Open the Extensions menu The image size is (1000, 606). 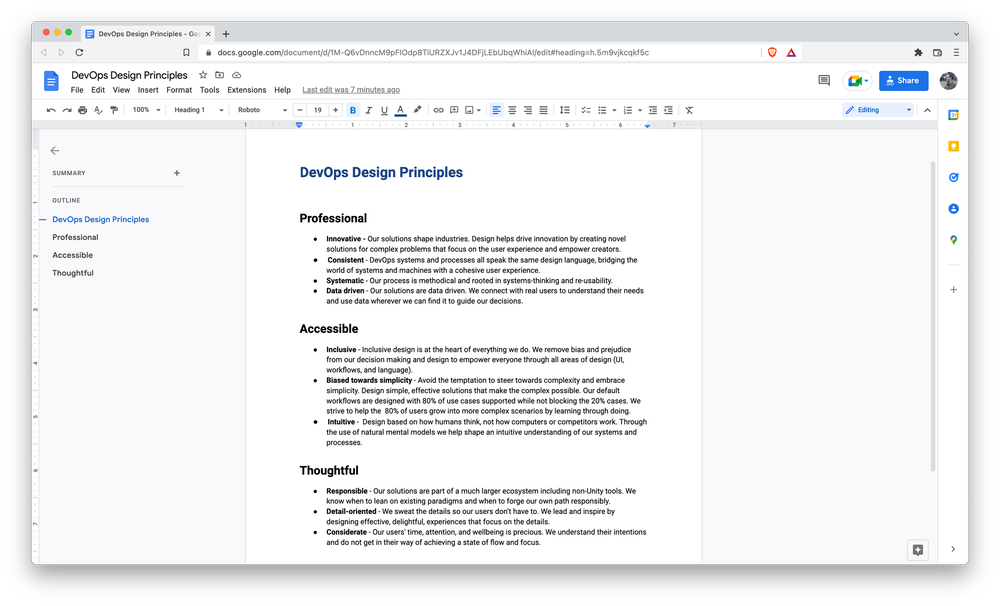point(247,90)
